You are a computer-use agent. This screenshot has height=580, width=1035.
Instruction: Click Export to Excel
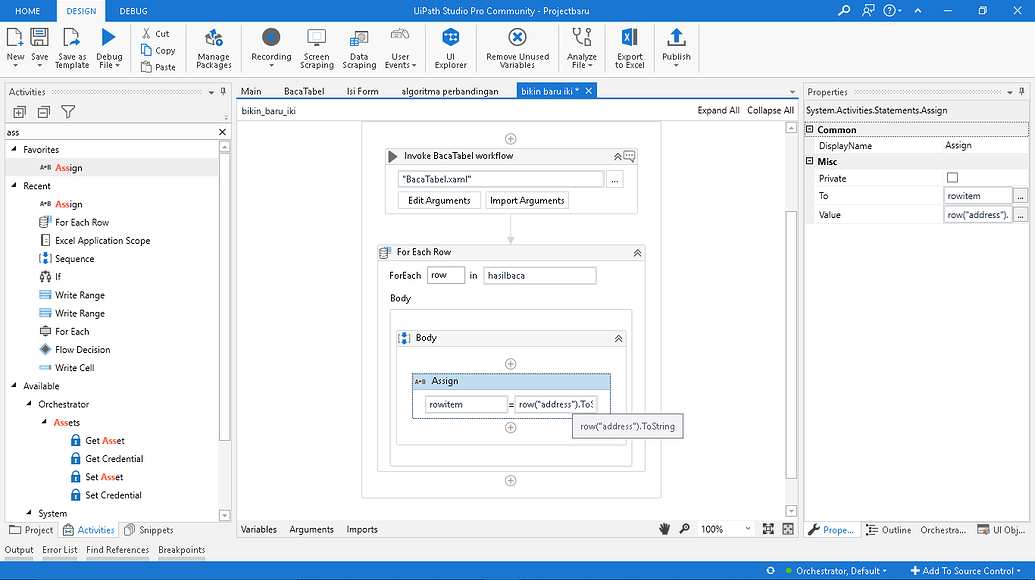630,48
